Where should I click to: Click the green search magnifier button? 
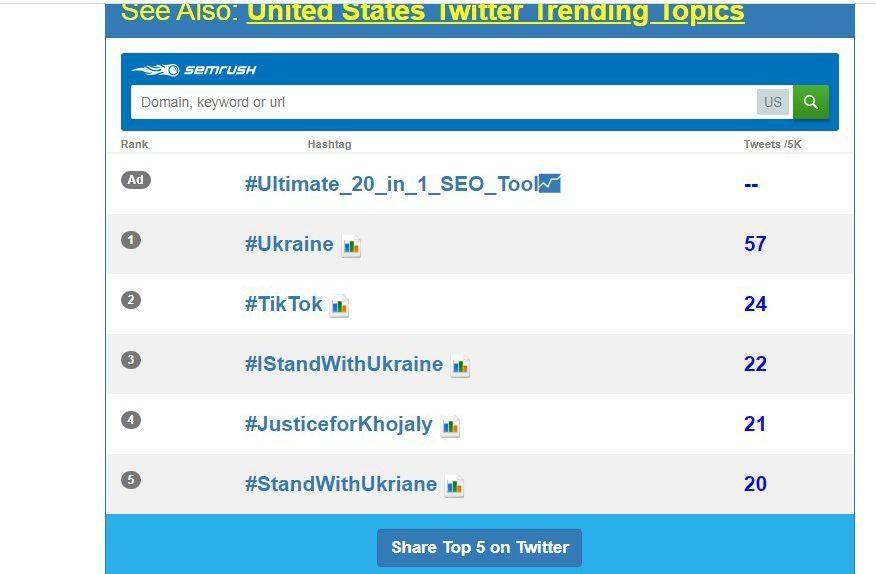click(x=811, y=102)
